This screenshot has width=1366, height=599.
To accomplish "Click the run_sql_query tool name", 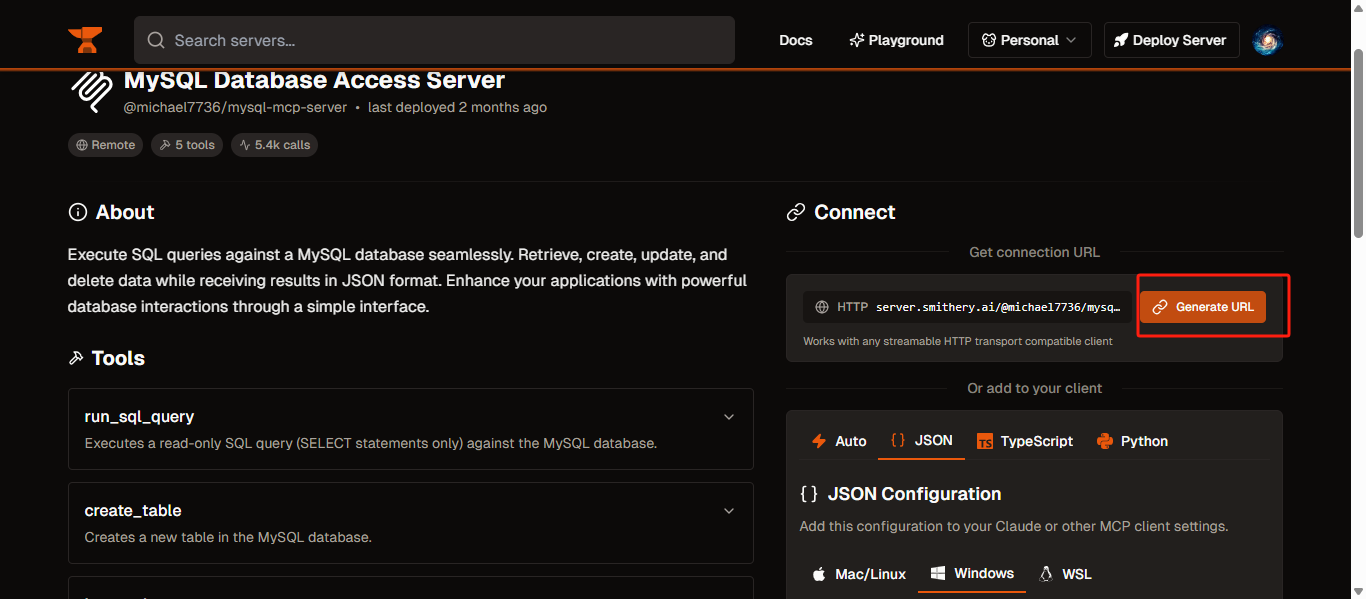I will pos(139,416).
